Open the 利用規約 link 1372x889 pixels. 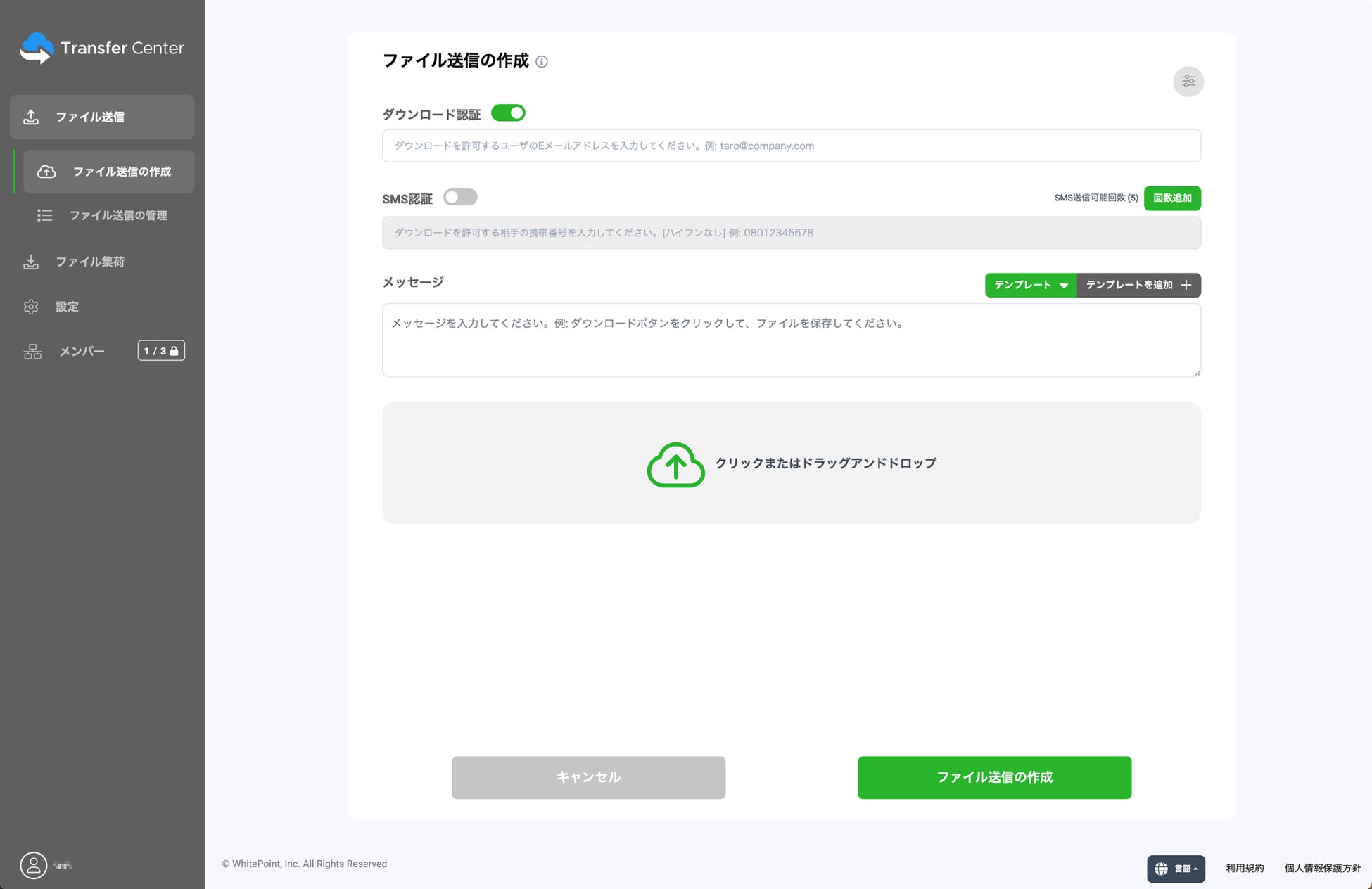pyautogui.click(x=1244, y=869)
